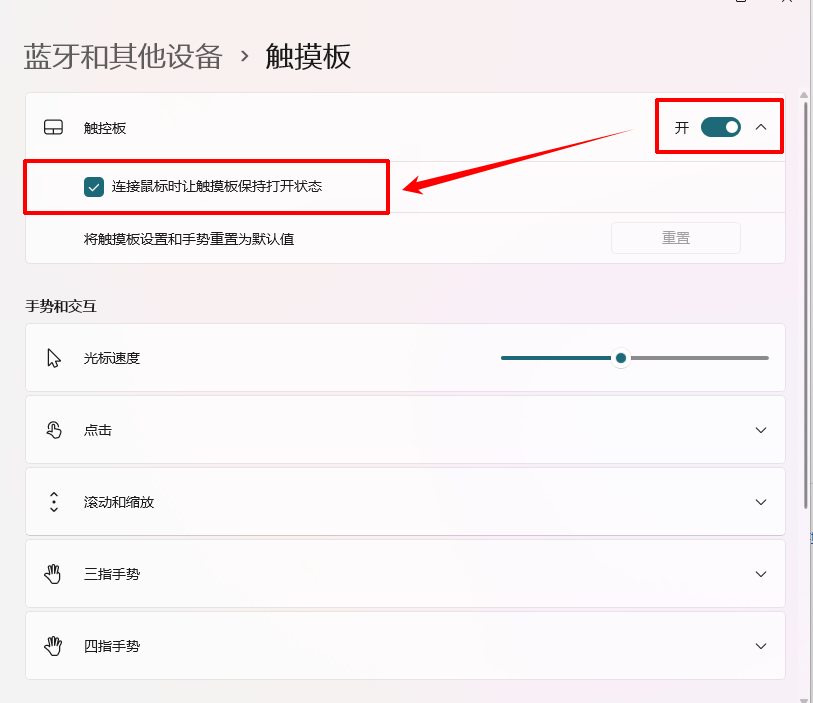Click the 滚动和缩放 row label
The height and width of the screenshot is (703, 813).
119,502
